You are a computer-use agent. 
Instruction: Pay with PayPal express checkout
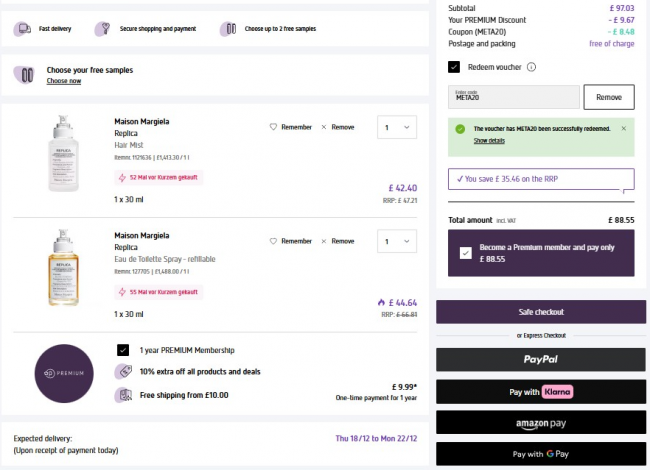(x=540, y=359)
